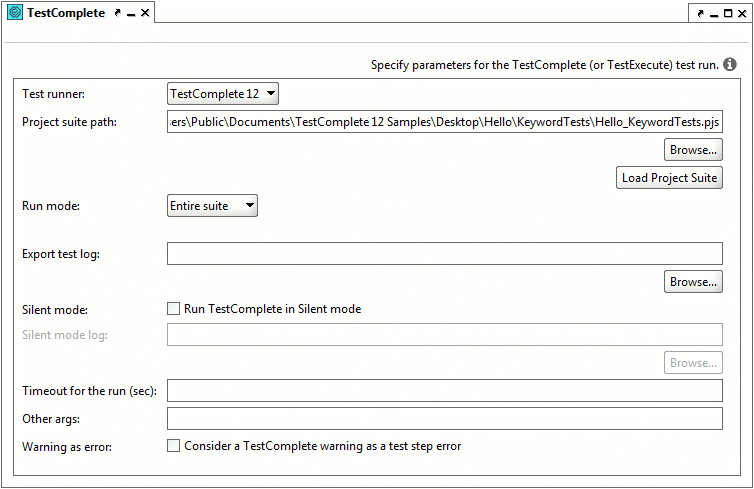
Task: Click the Load Project Suite button
Action: click(x=669, y=178)
